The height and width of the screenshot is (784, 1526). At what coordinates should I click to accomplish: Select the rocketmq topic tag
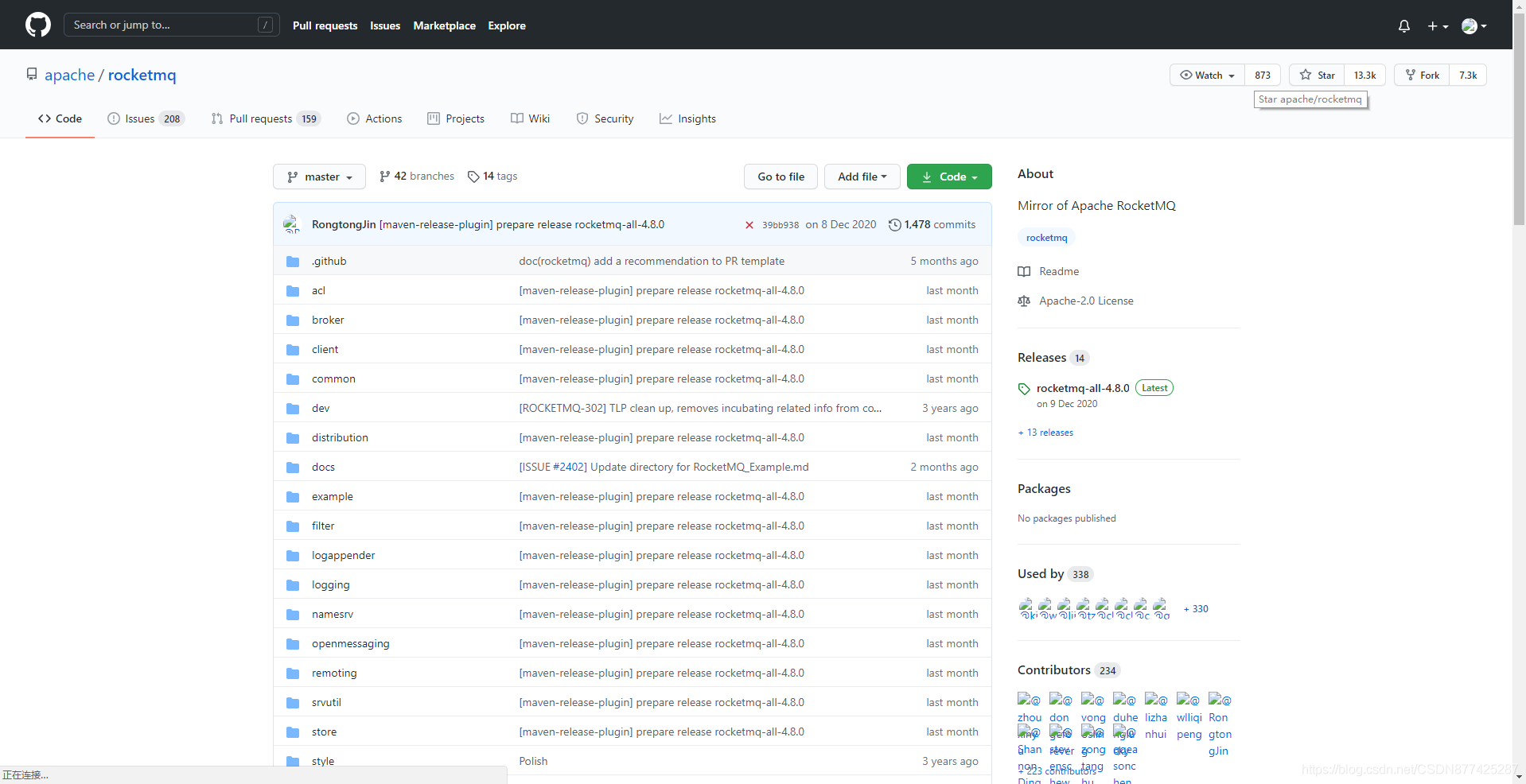pyautogui.click(x=1046, y=238)
